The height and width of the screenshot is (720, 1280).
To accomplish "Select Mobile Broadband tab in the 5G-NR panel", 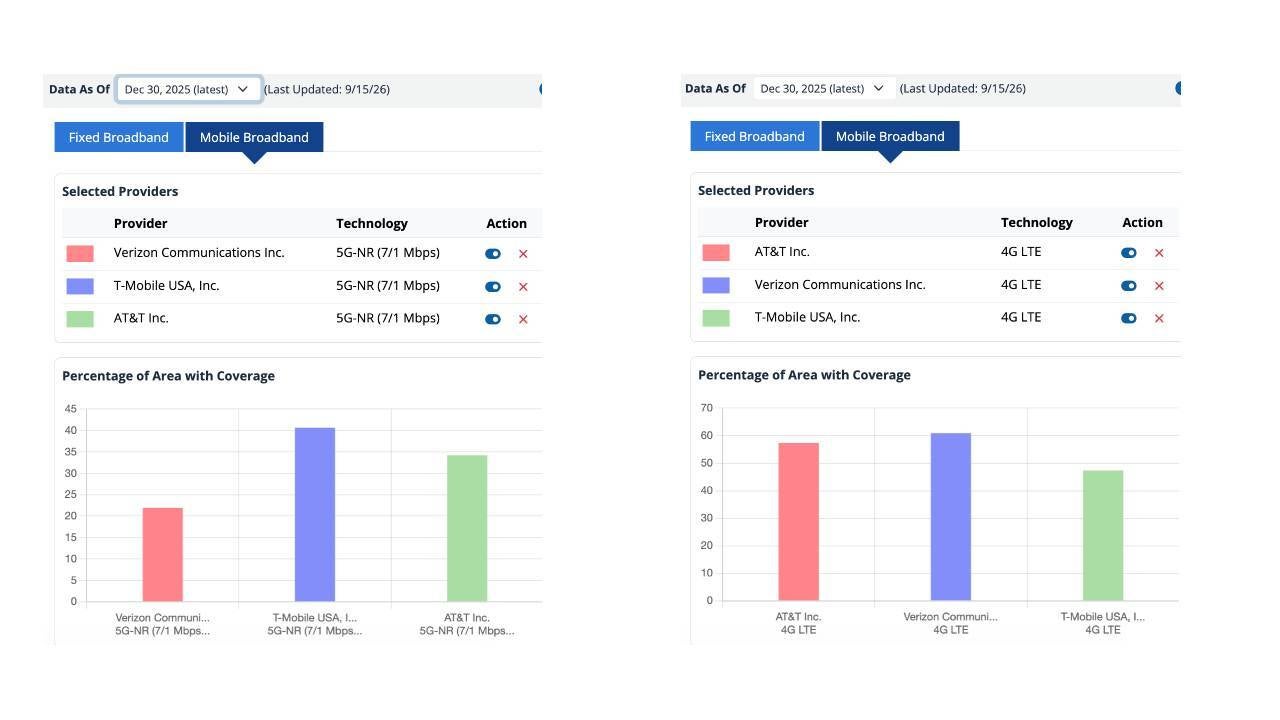I will 254,137.
